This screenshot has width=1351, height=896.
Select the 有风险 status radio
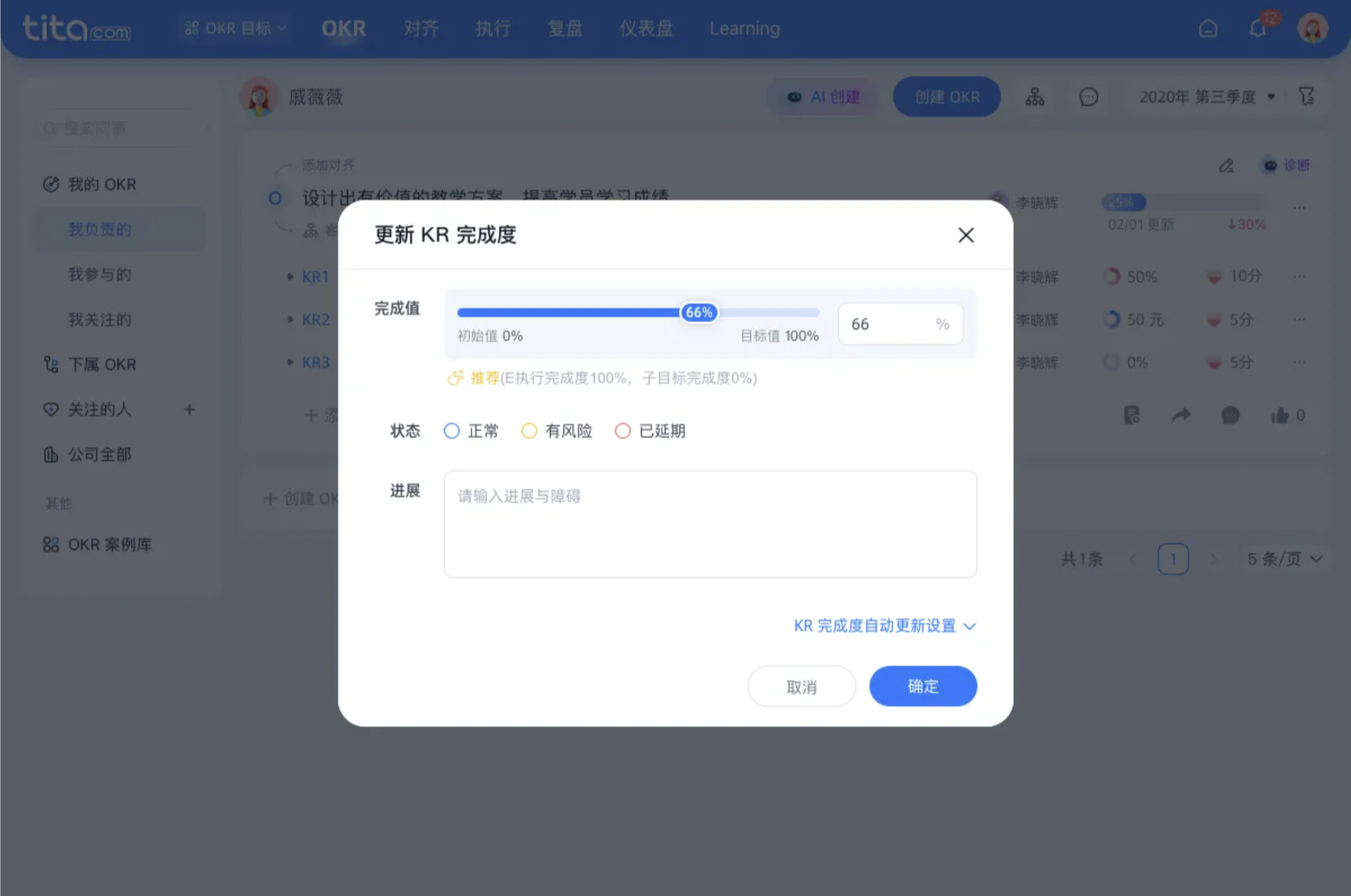pyautogui.click(x=529, y=431)
